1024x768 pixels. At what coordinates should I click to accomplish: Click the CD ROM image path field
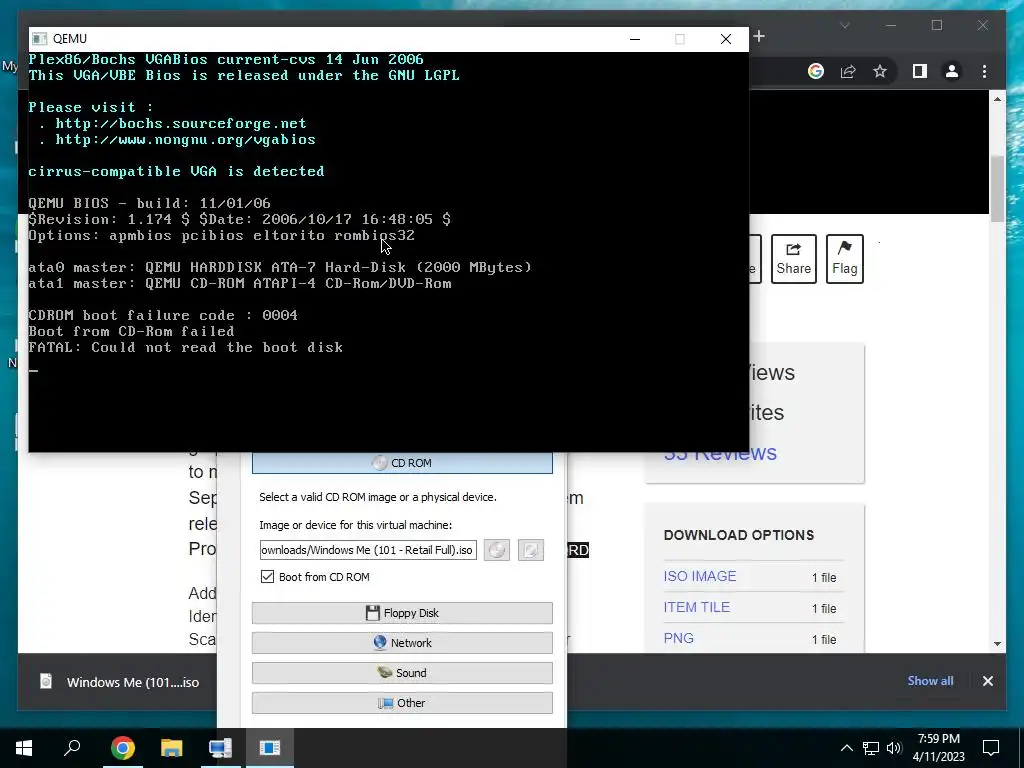pos(368,550)
